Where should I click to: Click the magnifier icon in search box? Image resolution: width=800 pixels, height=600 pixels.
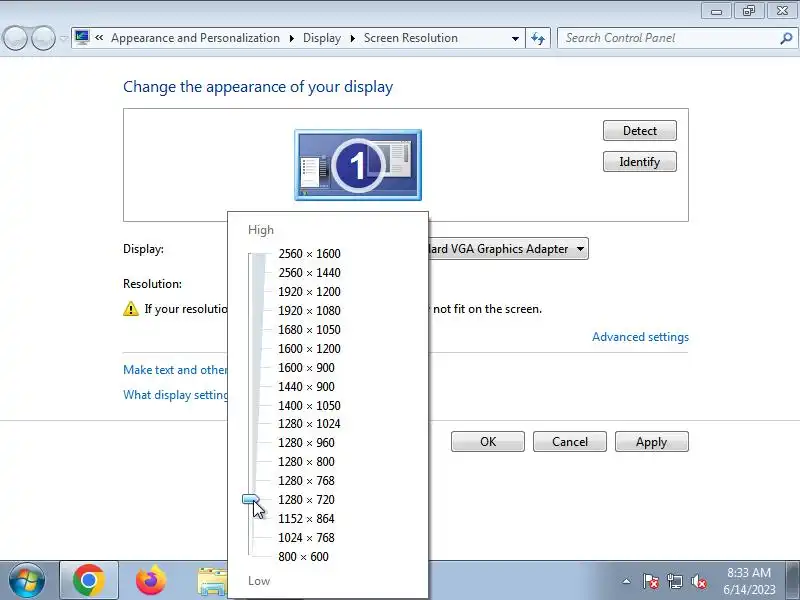coord(786,38)
